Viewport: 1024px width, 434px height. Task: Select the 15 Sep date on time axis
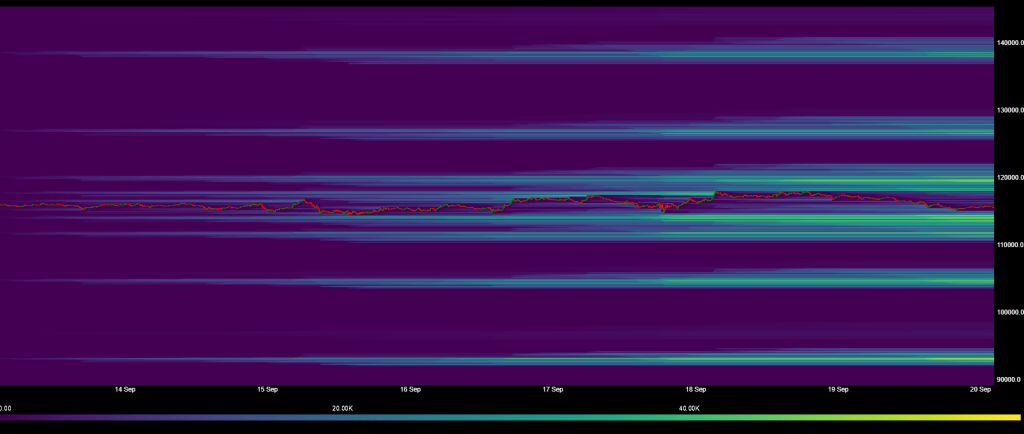267,389
